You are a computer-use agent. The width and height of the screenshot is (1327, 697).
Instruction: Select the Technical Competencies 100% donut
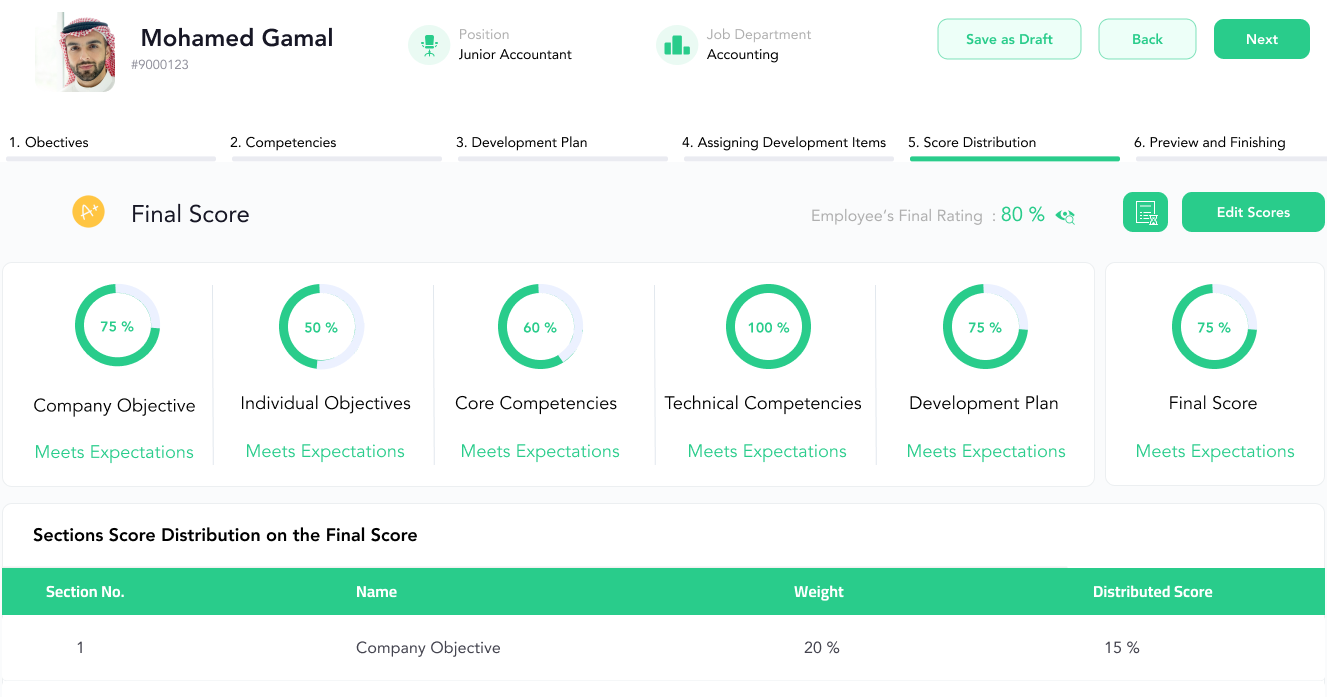(x=768, y=327)
